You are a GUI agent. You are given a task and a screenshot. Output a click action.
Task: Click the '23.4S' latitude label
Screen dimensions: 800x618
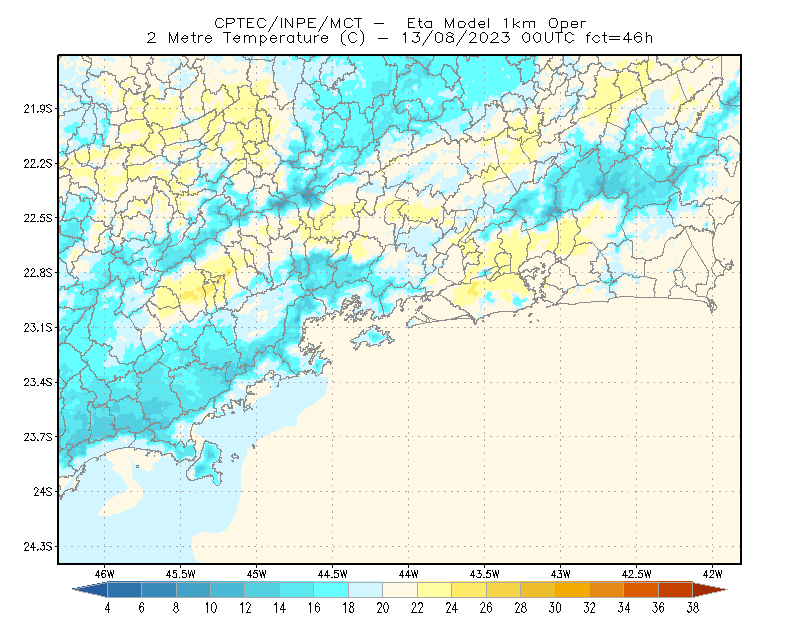click(38, 382)
